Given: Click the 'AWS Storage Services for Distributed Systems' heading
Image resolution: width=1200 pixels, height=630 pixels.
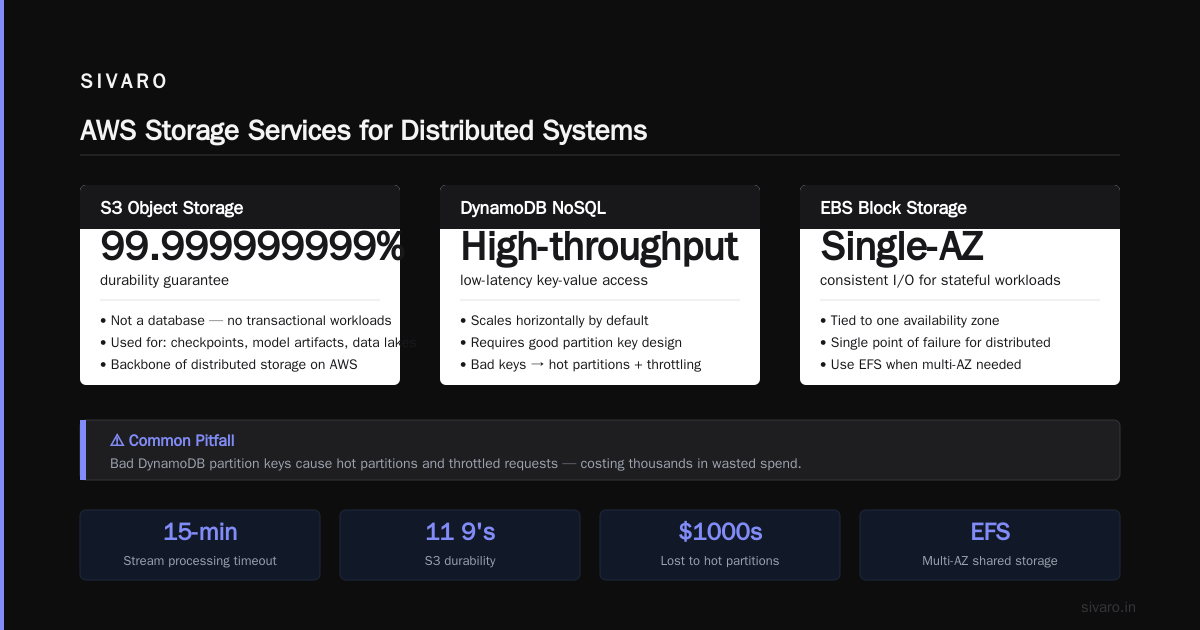Looking at the screenshot, I should (x=363, y=130).
